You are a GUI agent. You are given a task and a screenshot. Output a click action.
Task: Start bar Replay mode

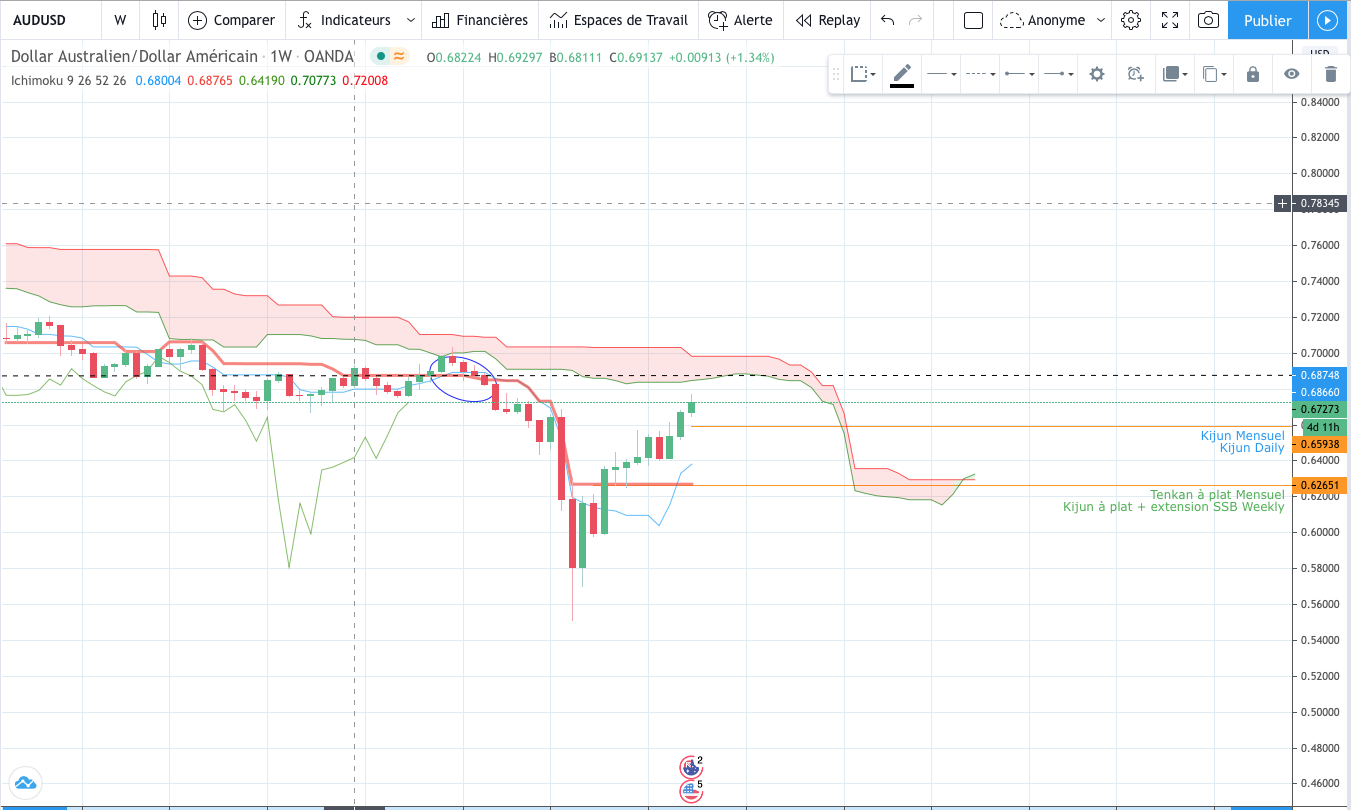828,20
